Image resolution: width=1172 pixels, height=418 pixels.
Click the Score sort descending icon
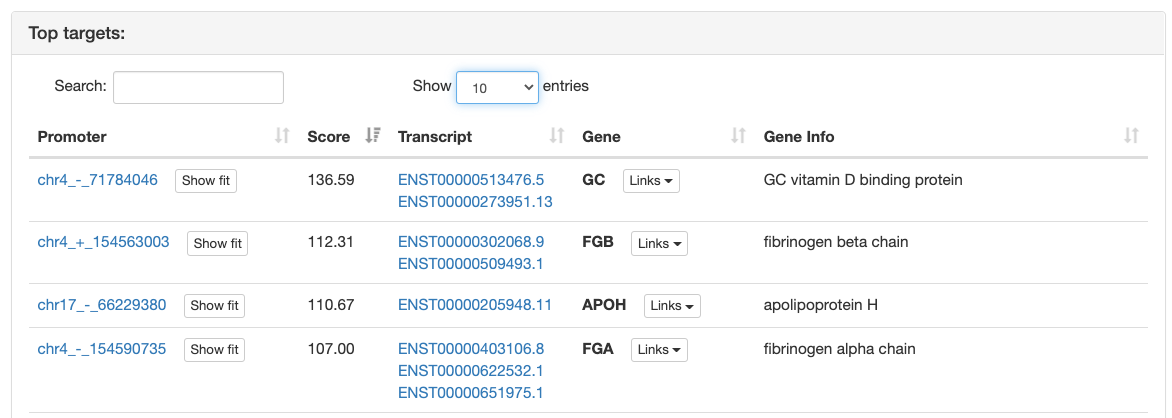[373, 136]
